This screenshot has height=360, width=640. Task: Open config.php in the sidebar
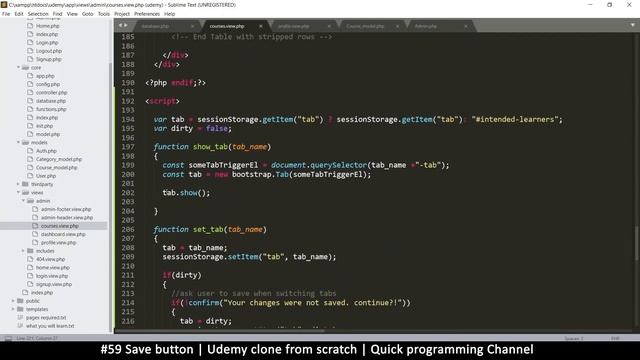[48, 84]
